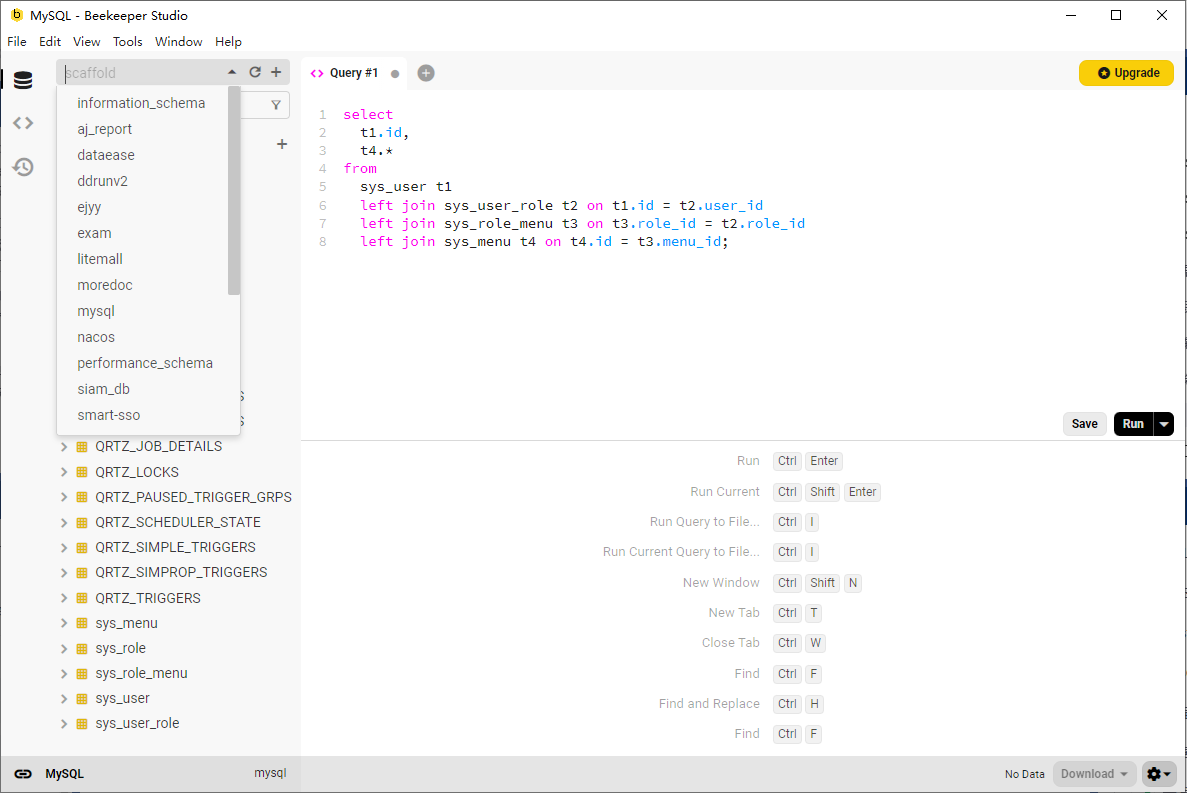Click the plus icon beside the entity filter
The width and height of the screenshot is (1187, 793).
pos(282,144)
